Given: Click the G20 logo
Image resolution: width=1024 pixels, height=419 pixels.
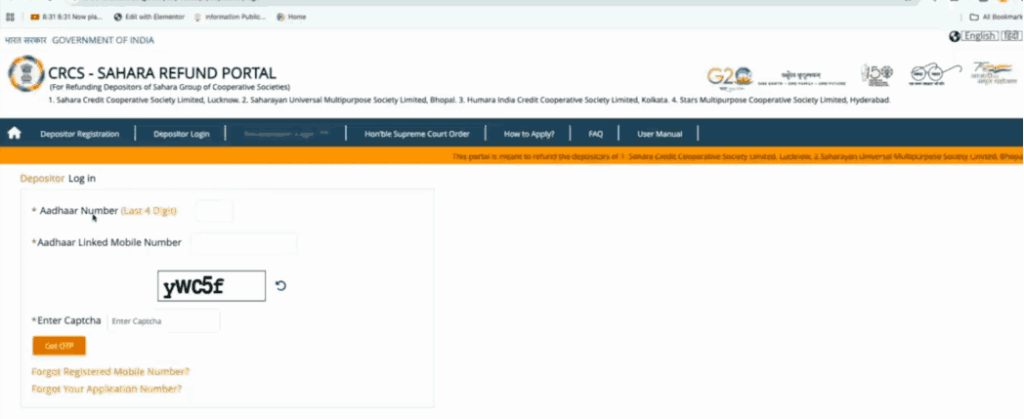Looking at the screenshot, I should tap(729, 76).
